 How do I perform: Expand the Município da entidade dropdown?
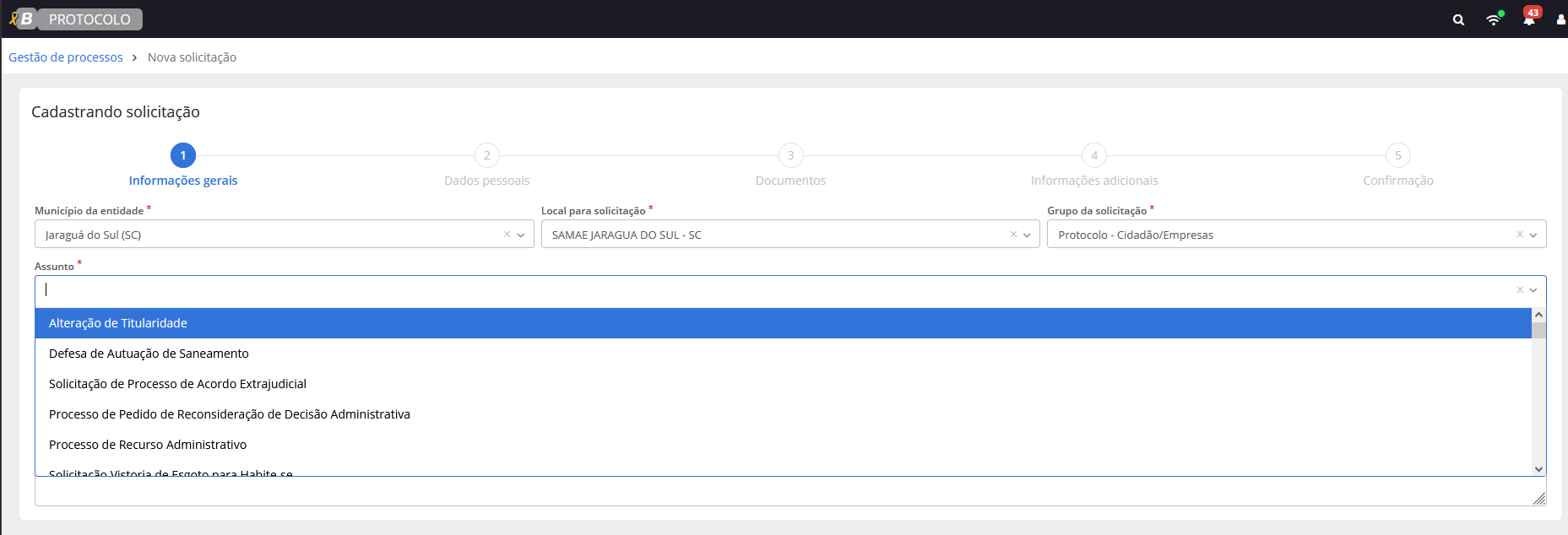tap(521, 235)
